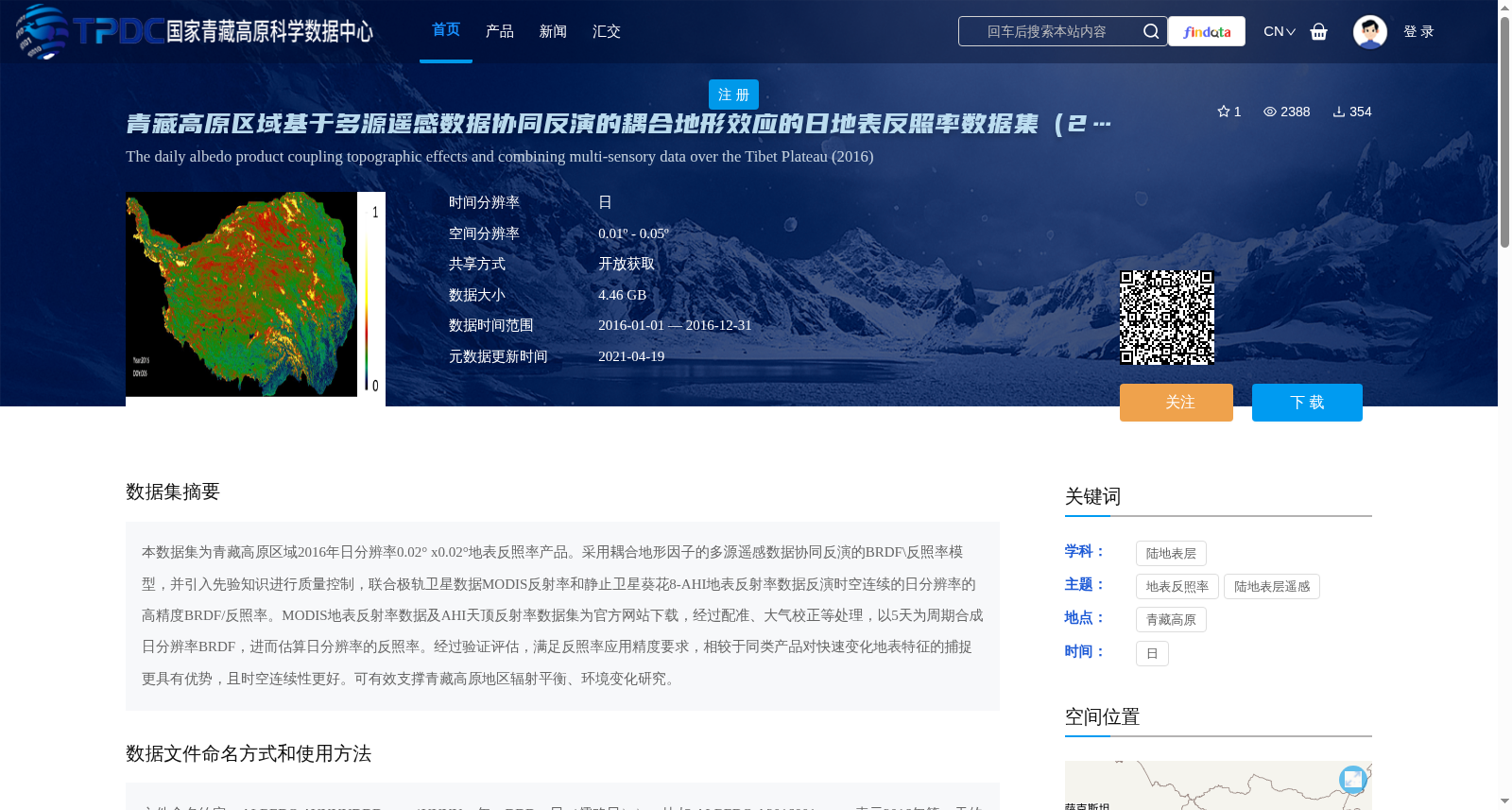The width and height of the screenshot is (1512, 810).
Task: Click the scrollbar down arrow
Action: pos(1504,801)
